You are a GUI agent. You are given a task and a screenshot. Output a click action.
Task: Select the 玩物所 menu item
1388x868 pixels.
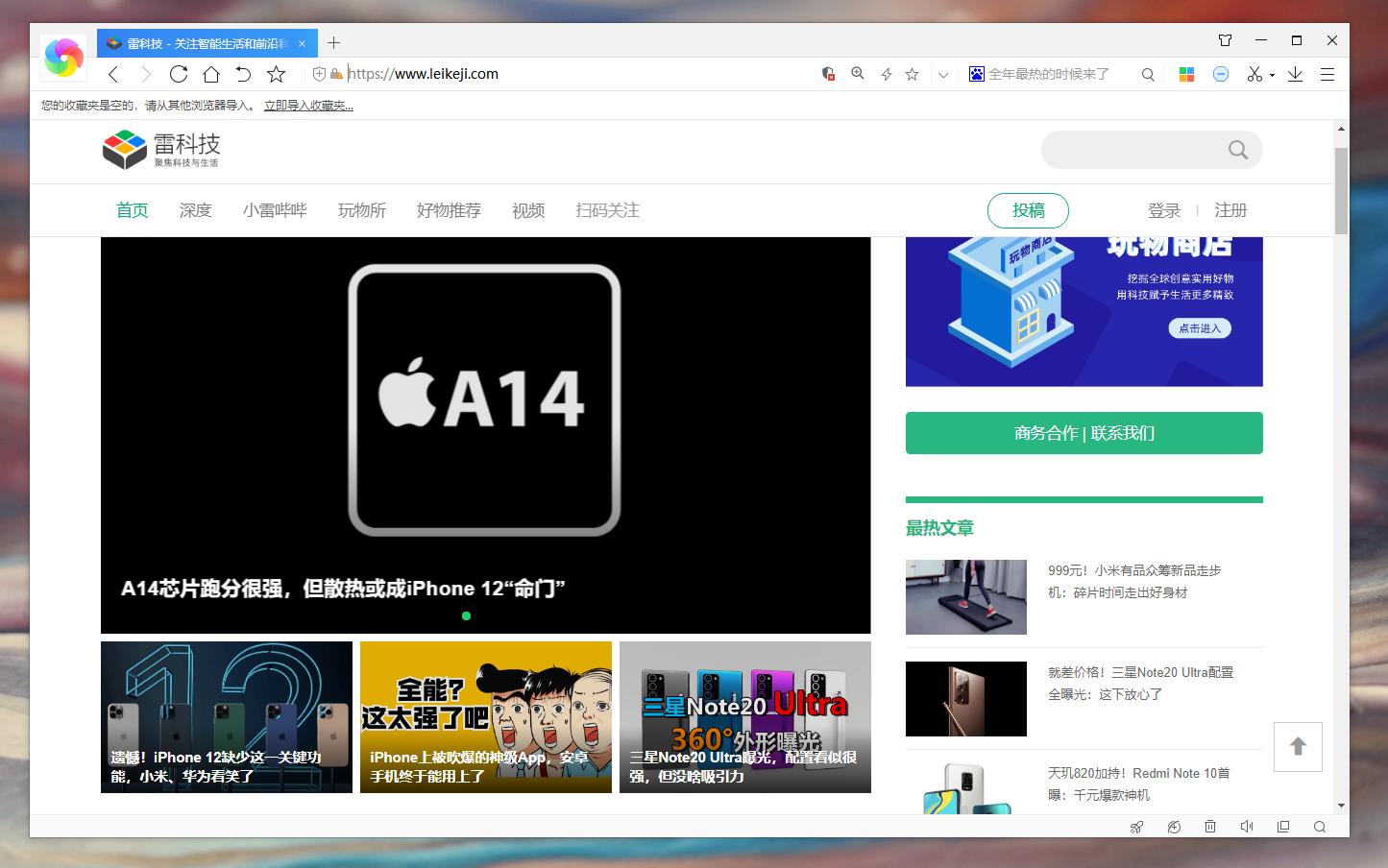pos(361,210)
